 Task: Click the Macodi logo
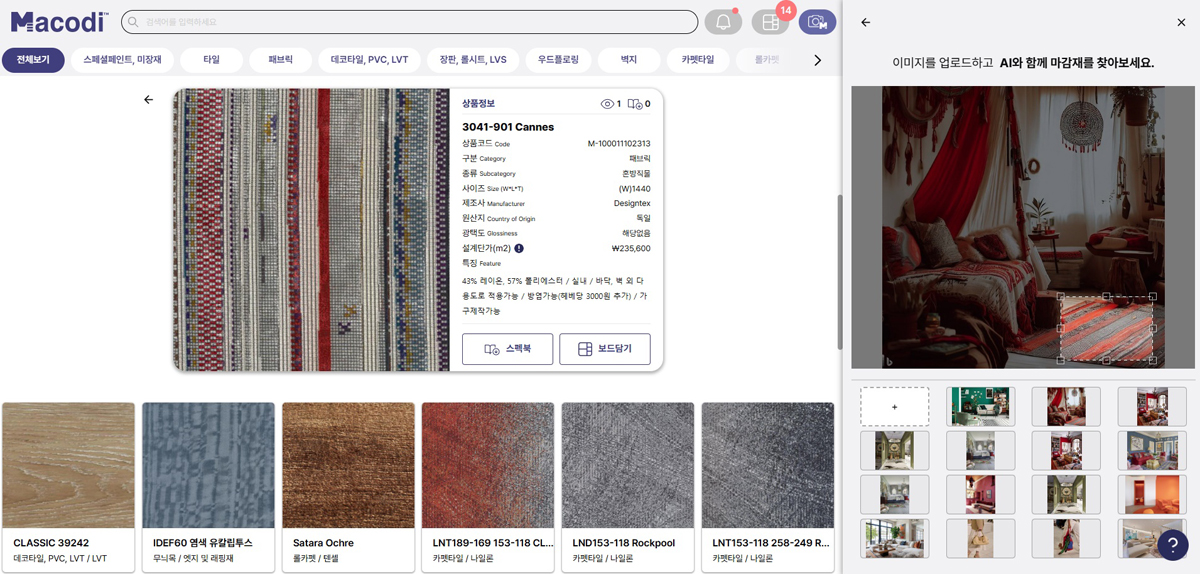pos(59,22)
